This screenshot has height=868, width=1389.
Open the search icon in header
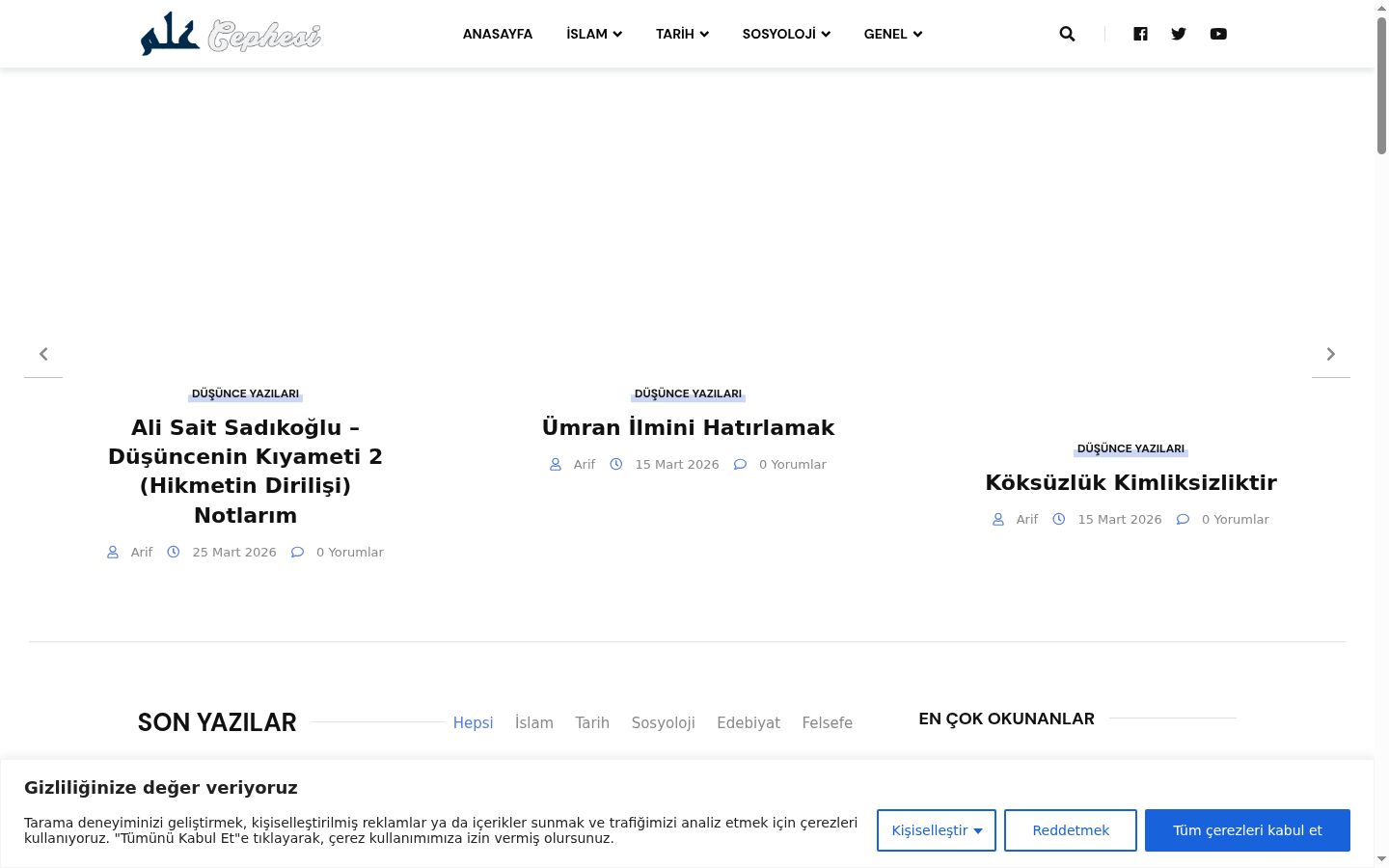[x=1067, y=34]
